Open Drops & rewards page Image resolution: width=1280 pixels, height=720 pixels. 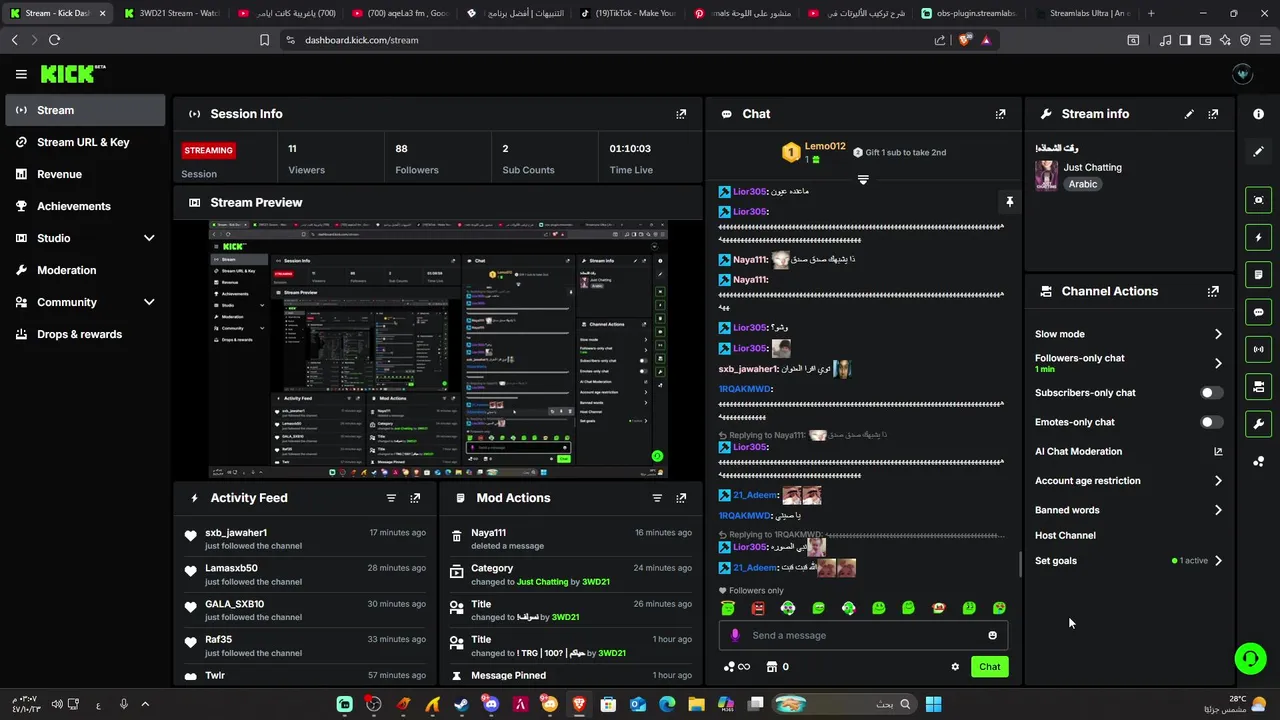(x=85, y=334)
